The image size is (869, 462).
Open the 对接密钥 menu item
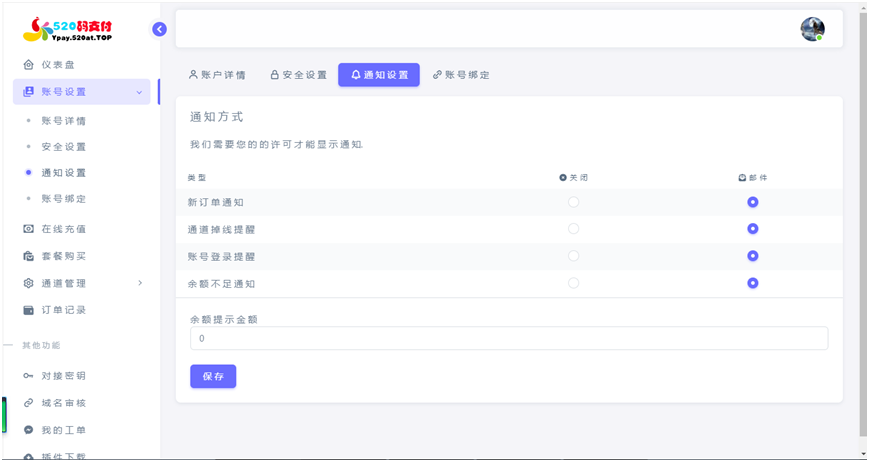point(81,376)
